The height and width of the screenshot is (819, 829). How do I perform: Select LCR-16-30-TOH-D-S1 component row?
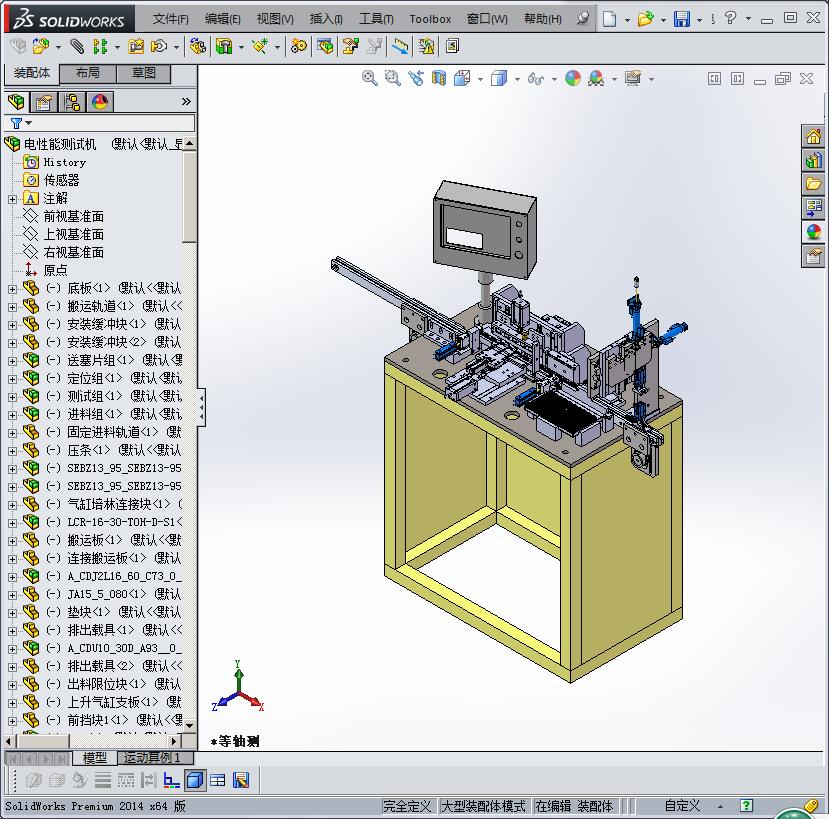103,522
